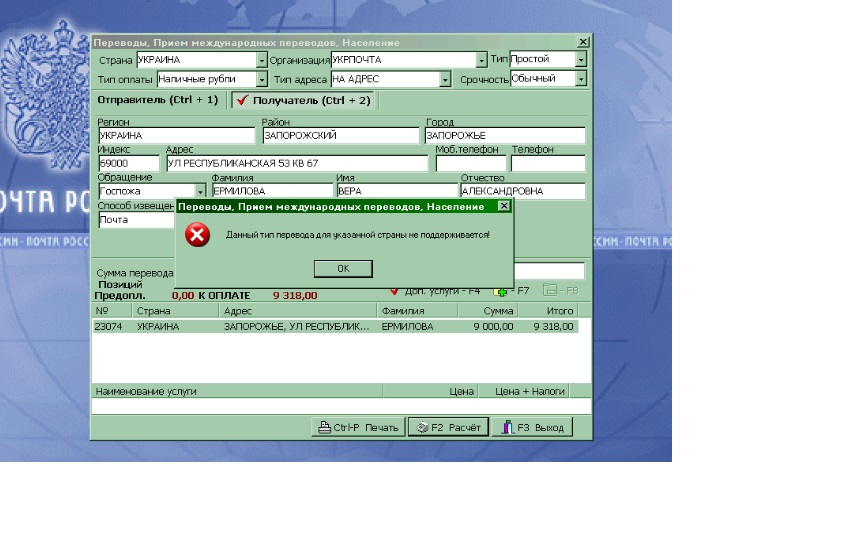Viewport: 864px width, 540px height.
Task: Click the Фамилия column header in table
Action: (417, 311)
